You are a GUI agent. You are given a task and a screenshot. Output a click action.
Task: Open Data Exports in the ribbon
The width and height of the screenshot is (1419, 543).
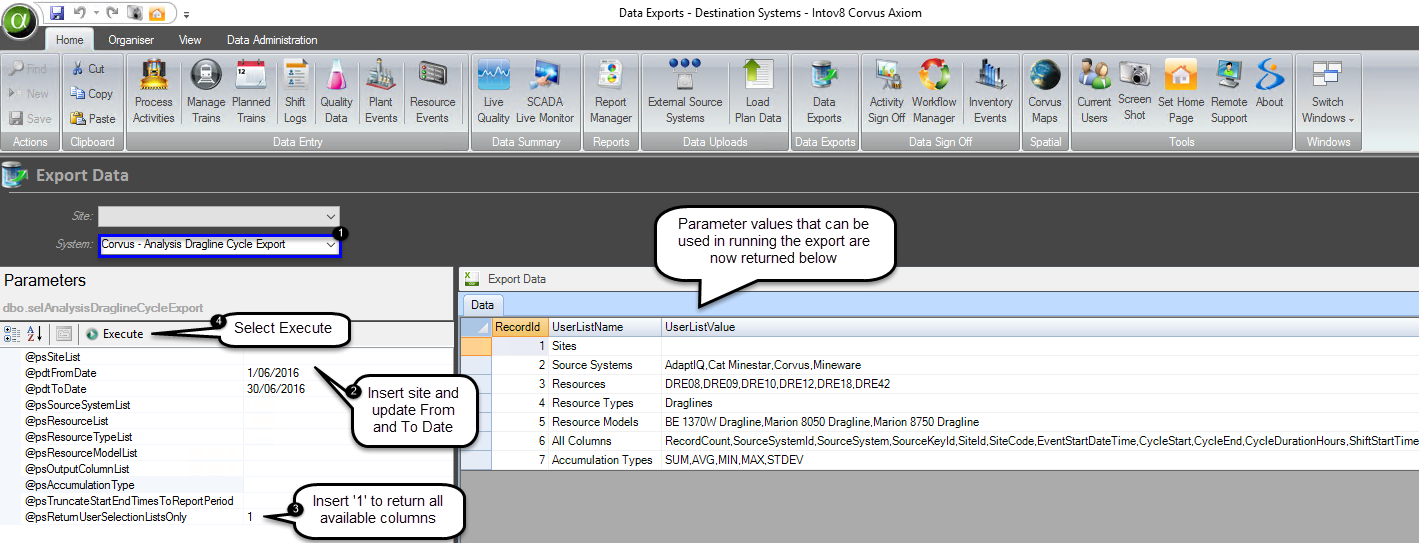(x=824, y=91)
